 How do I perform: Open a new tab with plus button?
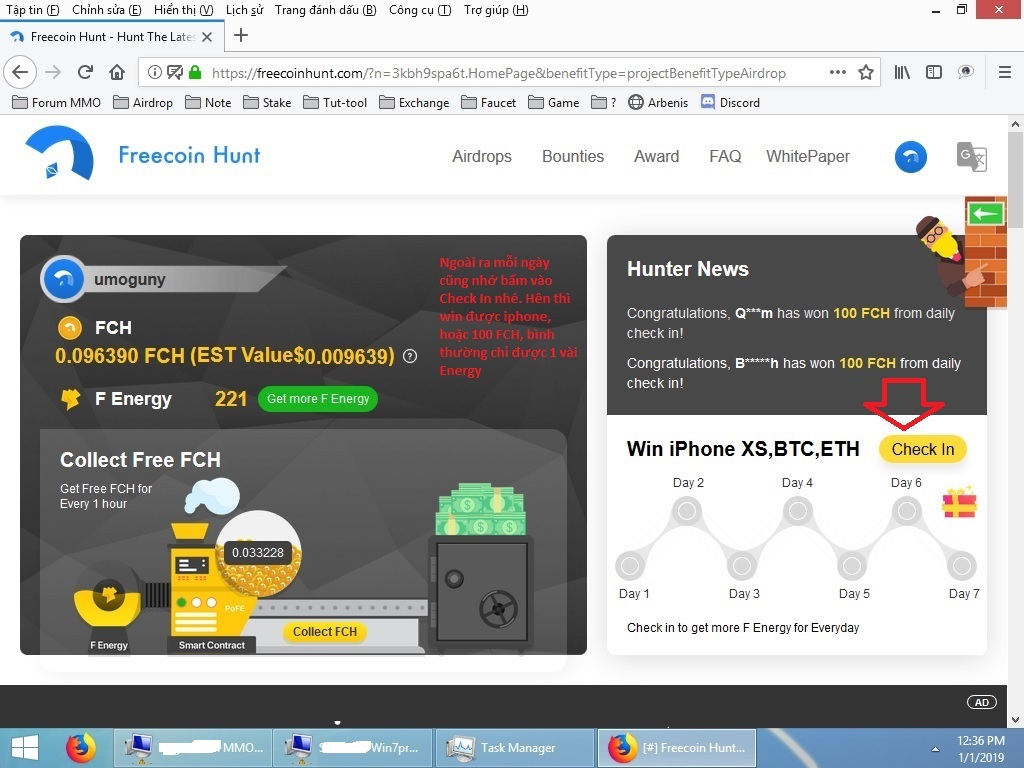point(240,35)
